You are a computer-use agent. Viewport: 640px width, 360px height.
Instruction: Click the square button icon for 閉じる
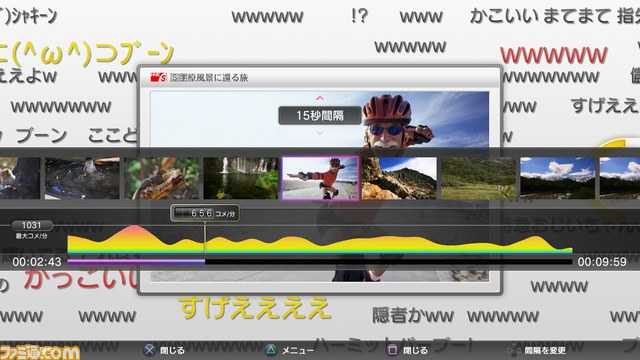coord(392,350)
